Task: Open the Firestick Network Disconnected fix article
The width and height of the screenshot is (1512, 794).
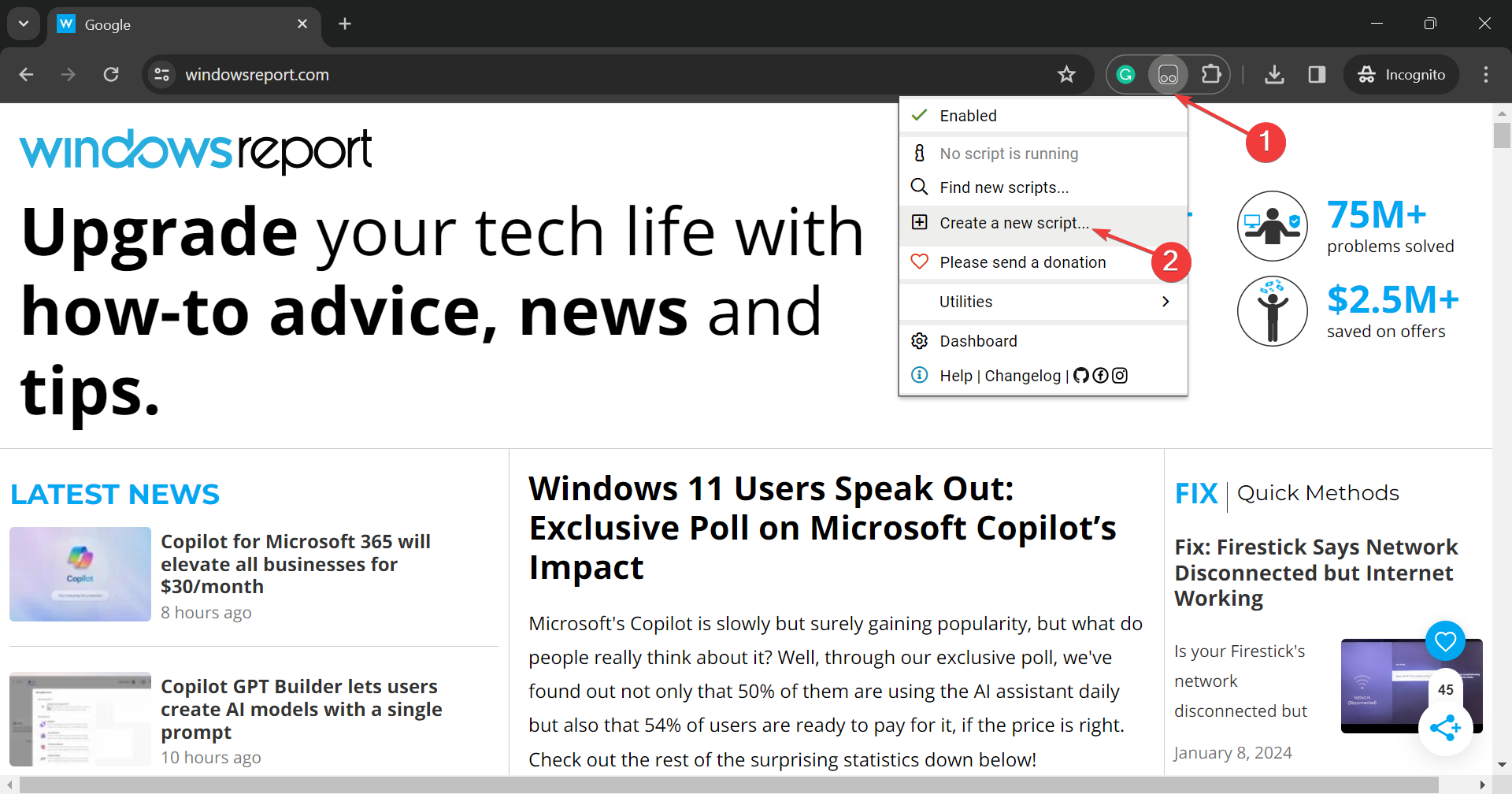Action: 1316,573
